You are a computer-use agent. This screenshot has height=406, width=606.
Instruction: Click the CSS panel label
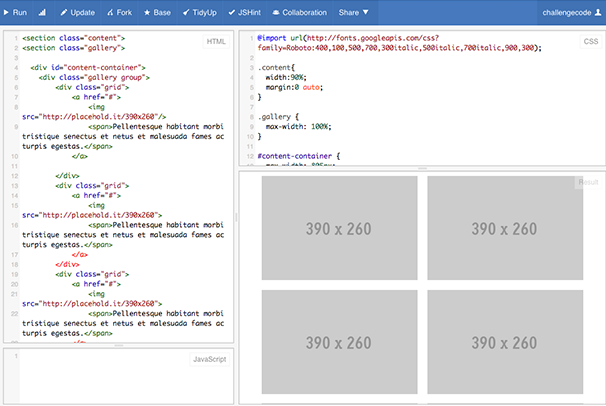tap(590, 41)
